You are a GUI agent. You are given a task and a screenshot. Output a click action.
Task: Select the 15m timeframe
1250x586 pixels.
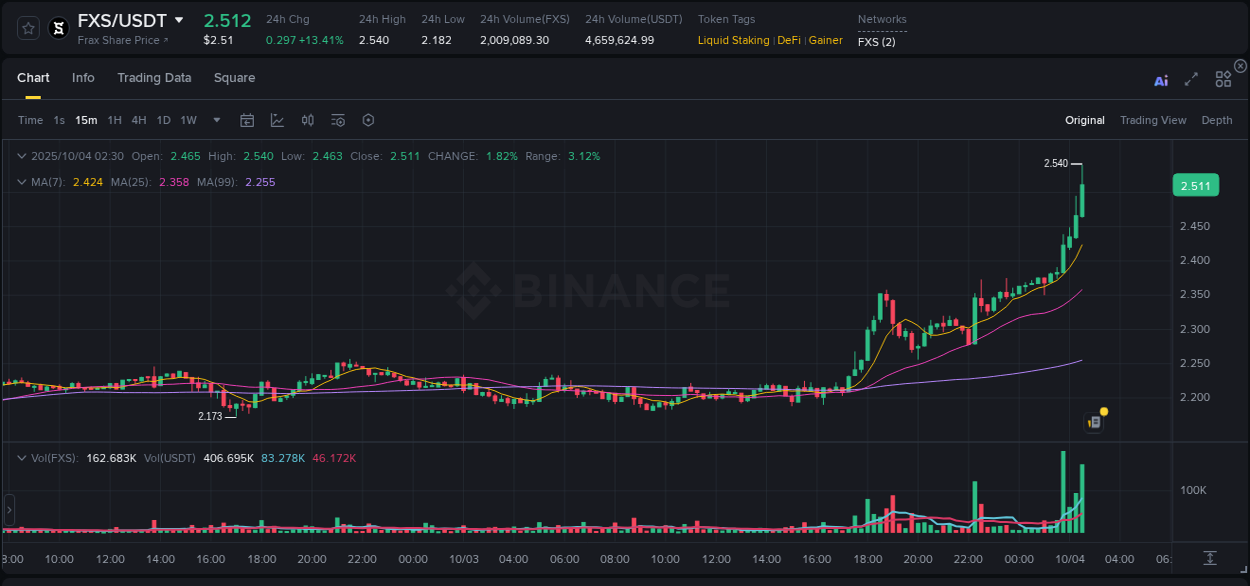86,120
